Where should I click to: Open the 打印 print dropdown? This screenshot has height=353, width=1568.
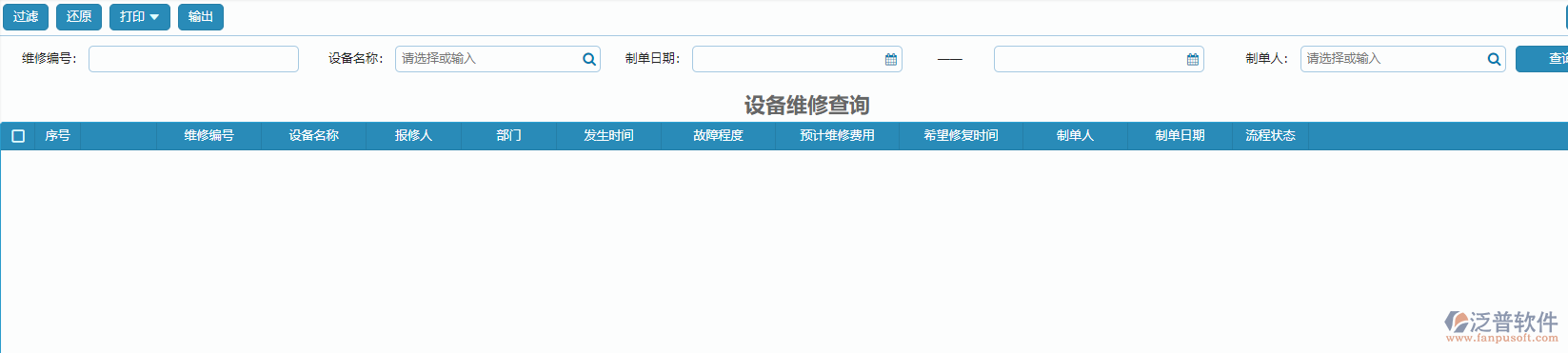coord(140,17)
